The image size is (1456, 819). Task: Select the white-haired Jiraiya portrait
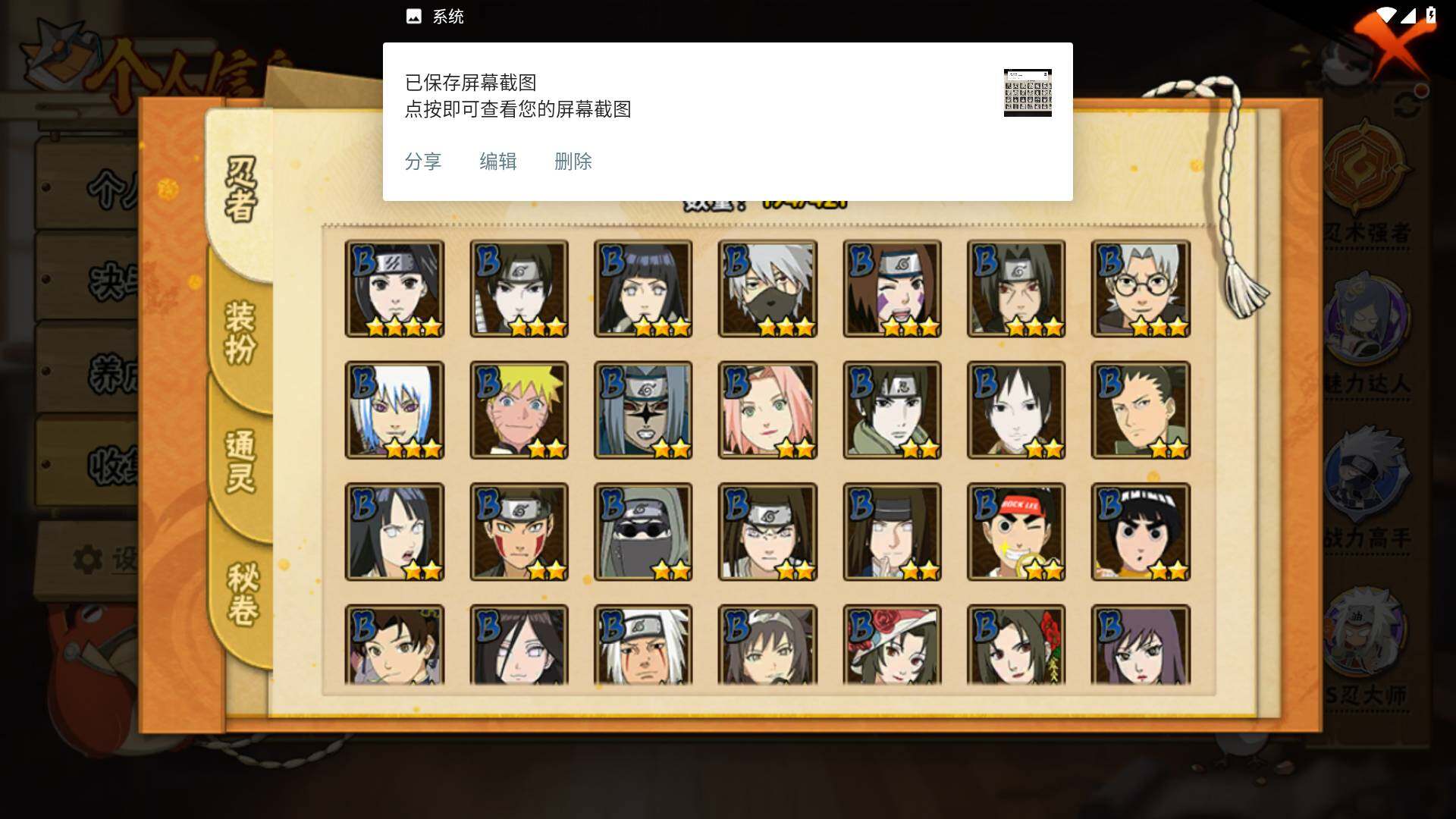643,645
